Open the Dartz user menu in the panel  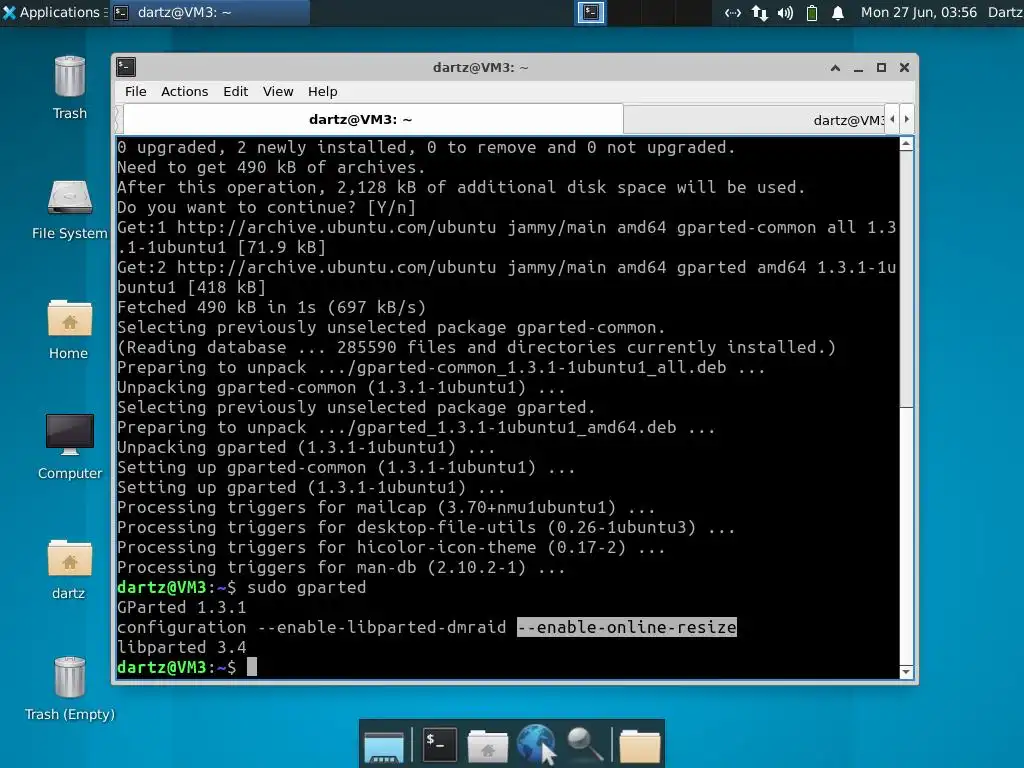[1005, 12]
